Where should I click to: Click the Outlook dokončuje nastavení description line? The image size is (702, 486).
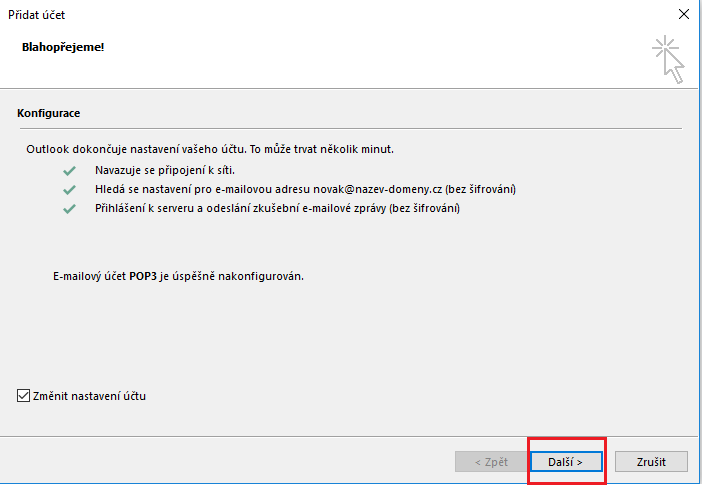pyautogui.click(x=210, y=149)
